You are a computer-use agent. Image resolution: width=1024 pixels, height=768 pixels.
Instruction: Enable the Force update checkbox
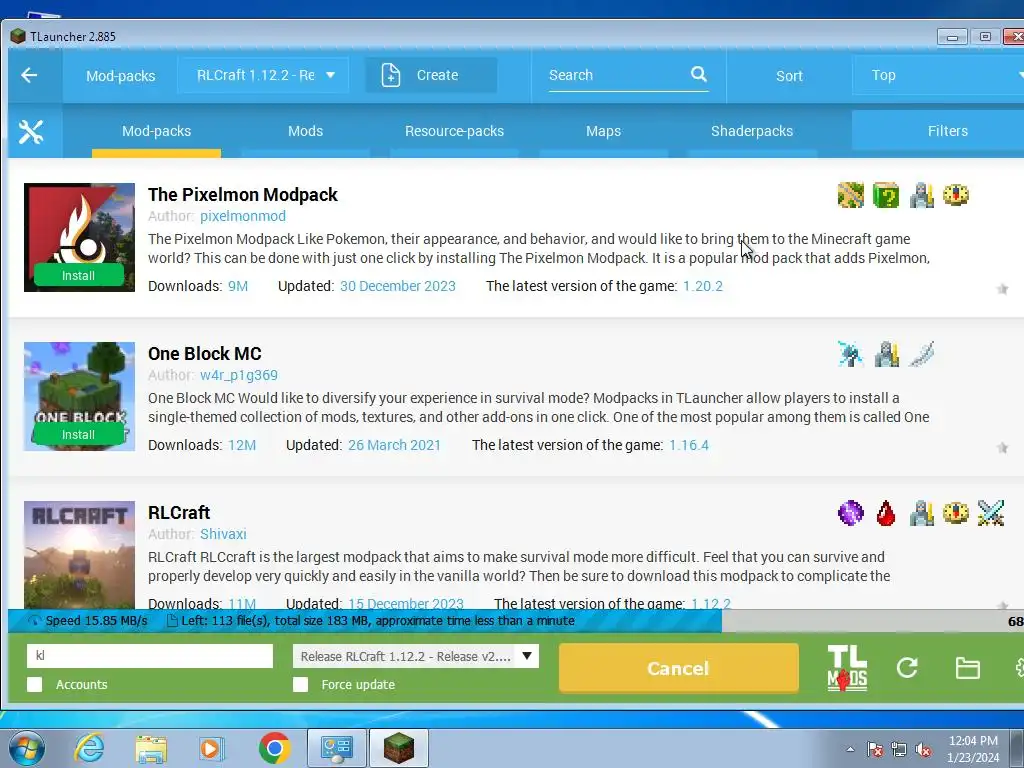(300, 684)
